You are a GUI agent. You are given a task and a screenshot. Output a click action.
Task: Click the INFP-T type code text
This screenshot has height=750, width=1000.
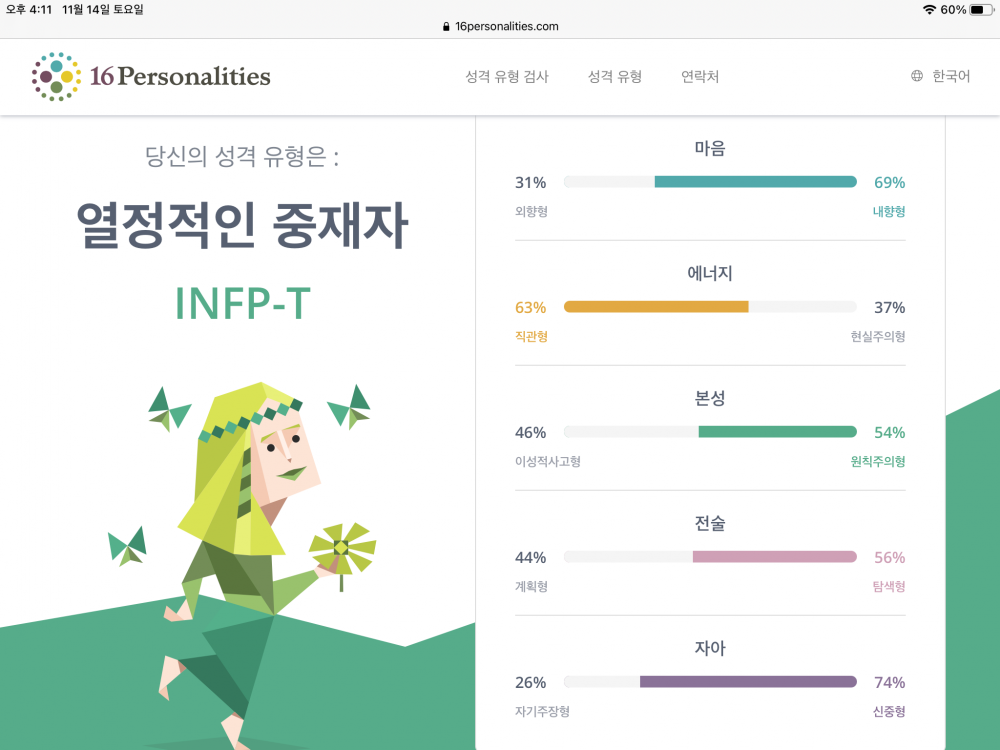click(x=243, y=304)
